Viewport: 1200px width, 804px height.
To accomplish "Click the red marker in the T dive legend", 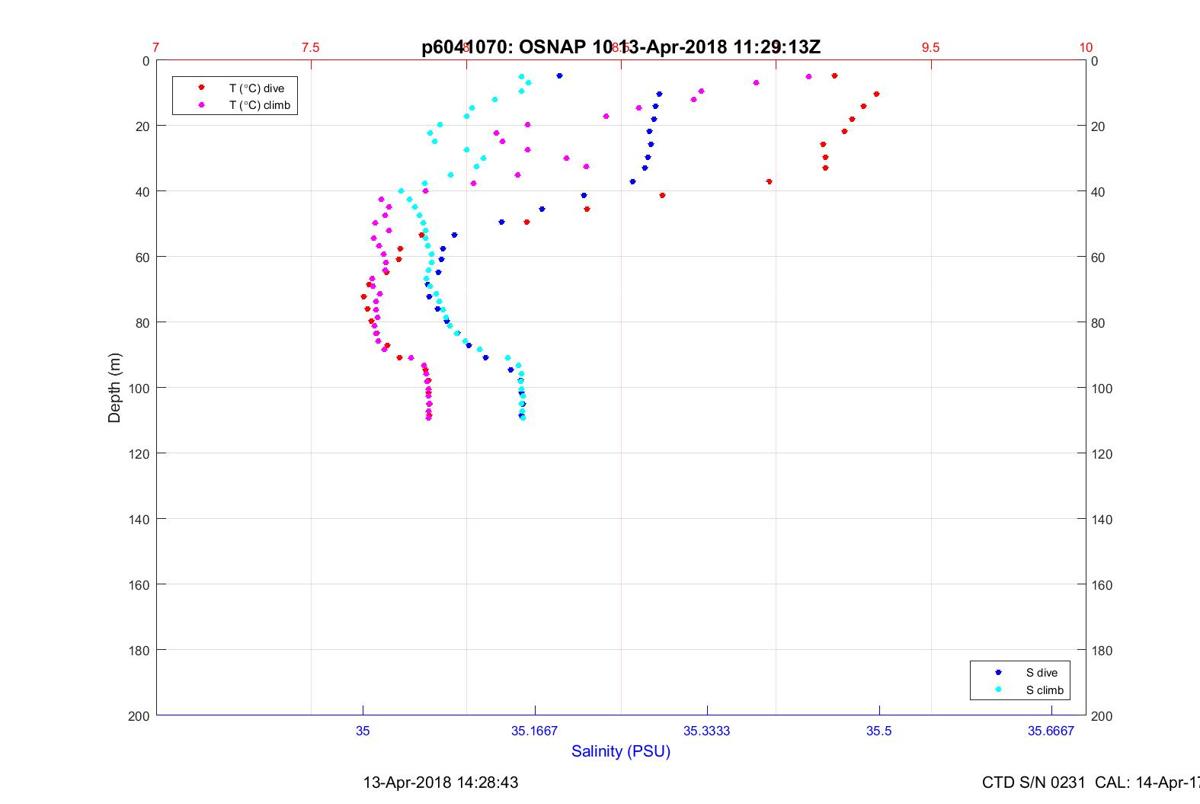I will (201, 88).
